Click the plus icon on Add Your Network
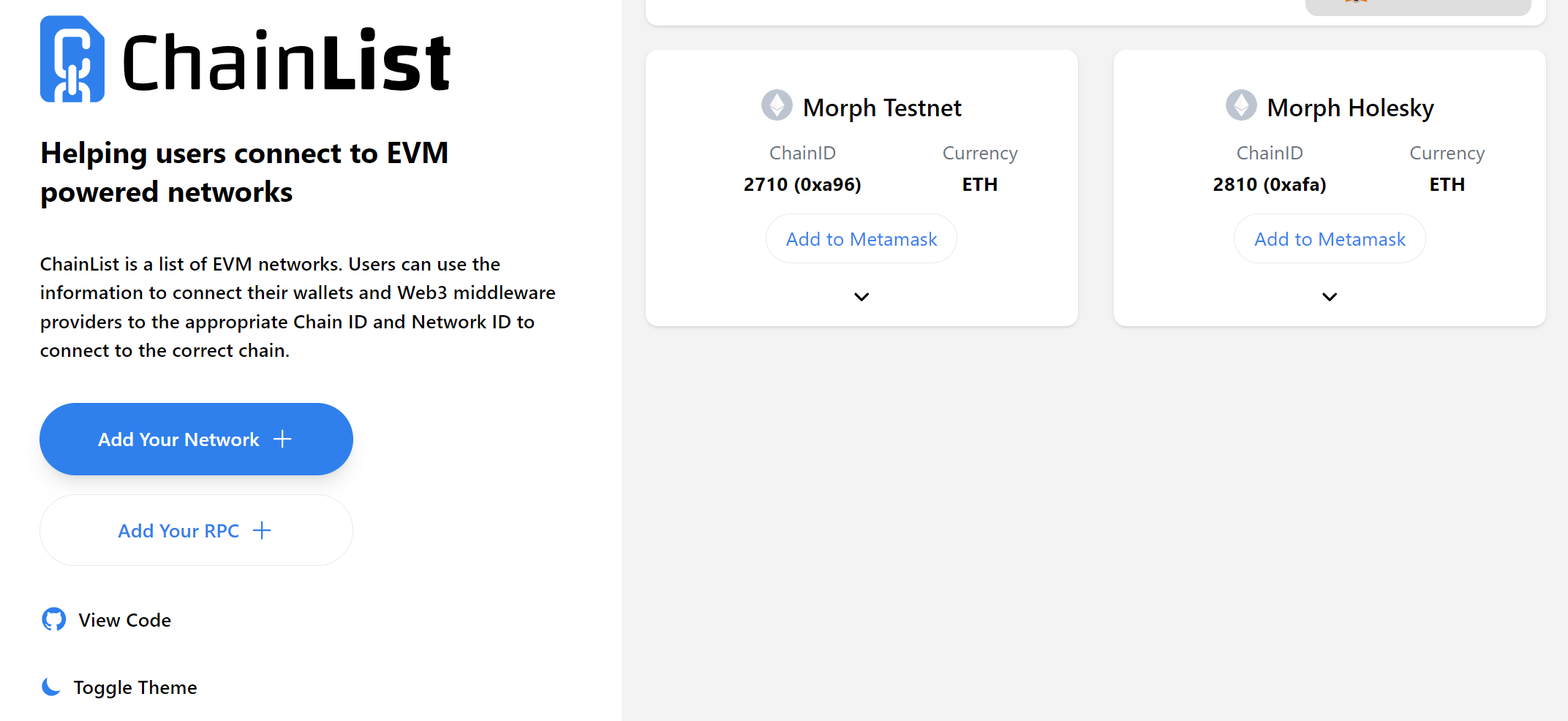1568x721 pixels. [282, 439]
